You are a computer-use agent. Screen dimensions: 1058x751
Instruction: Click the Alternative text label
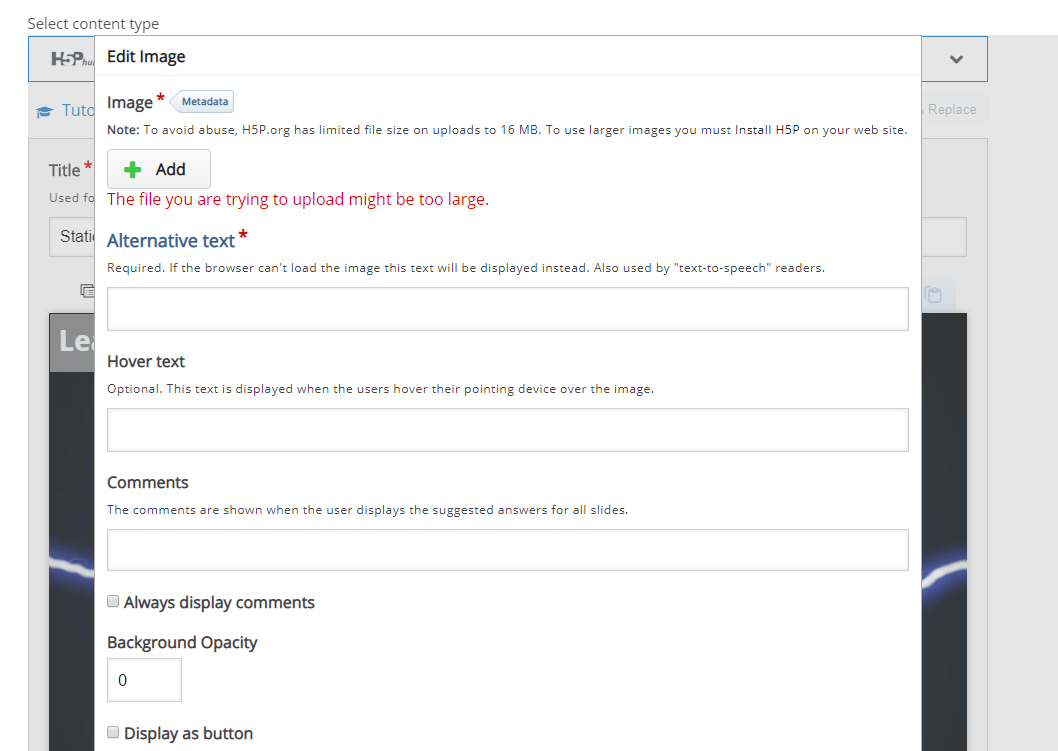[x=171, y=241]
